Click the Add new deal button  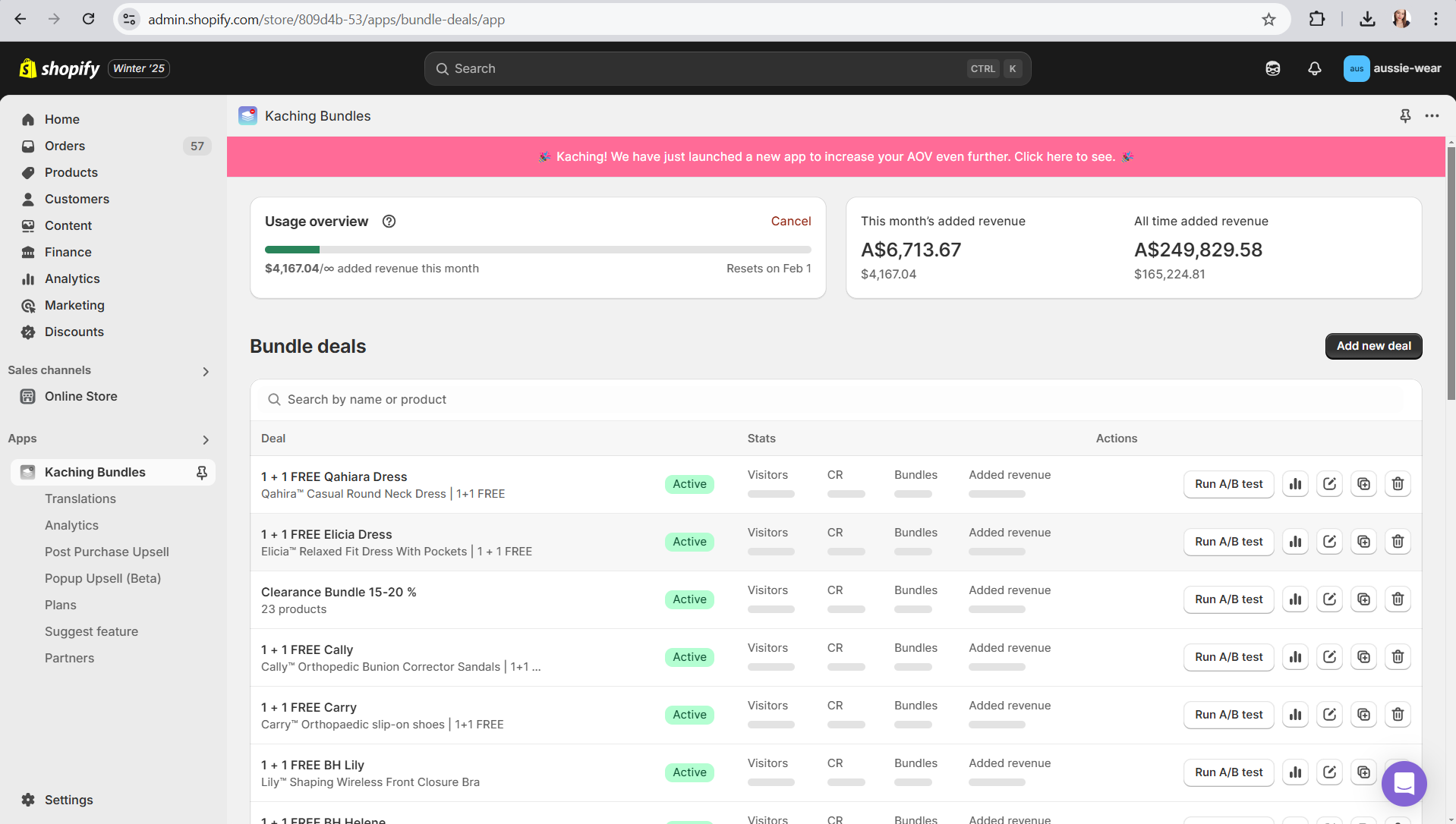(x=1373, y=347)
